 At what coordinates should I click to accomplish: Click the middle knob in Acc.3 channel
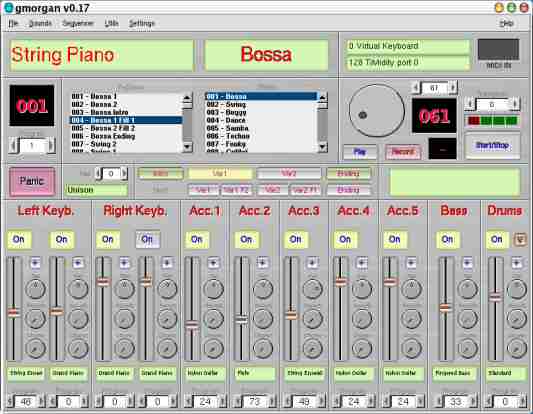[312, 319]
